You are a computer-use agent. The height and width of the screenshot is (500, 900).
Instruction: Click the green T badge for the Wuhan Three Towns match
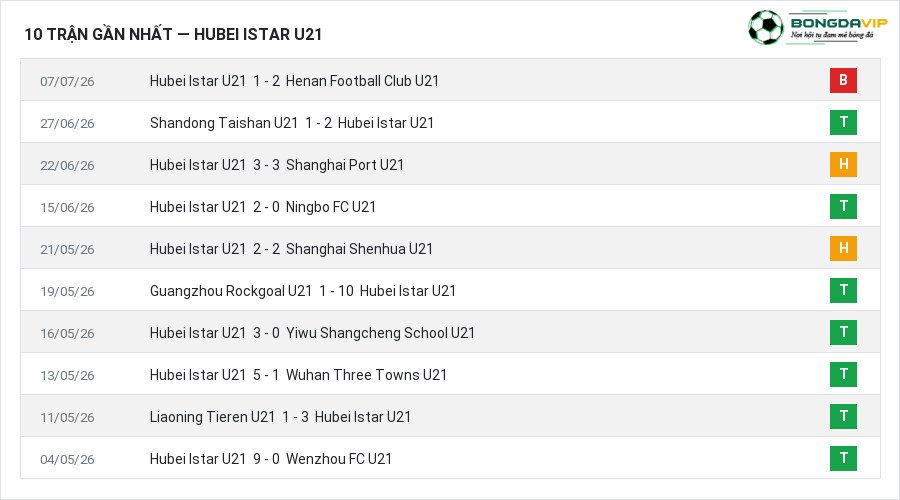(x=843, y=374)
